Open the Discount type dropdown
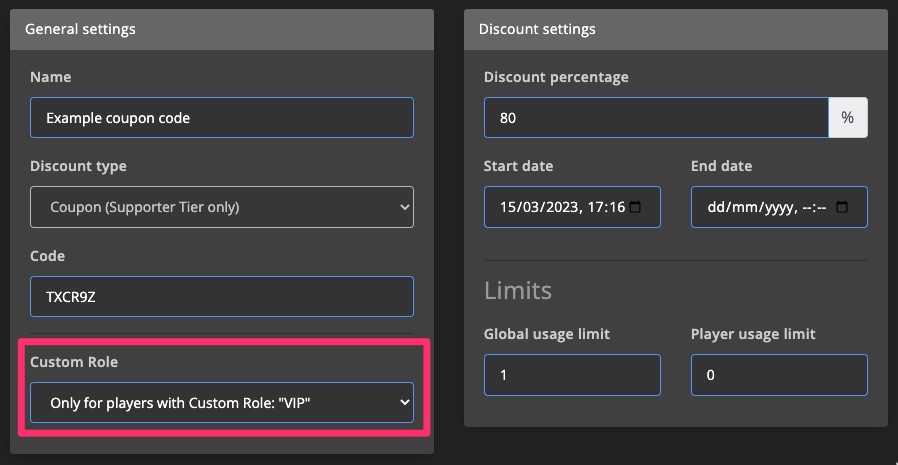 (222, 207)
